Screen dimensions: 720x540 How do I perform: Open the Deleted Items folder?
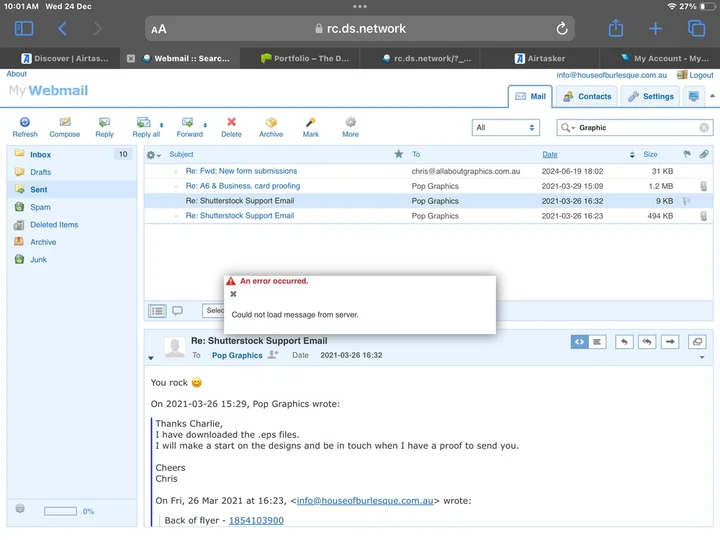72,225
